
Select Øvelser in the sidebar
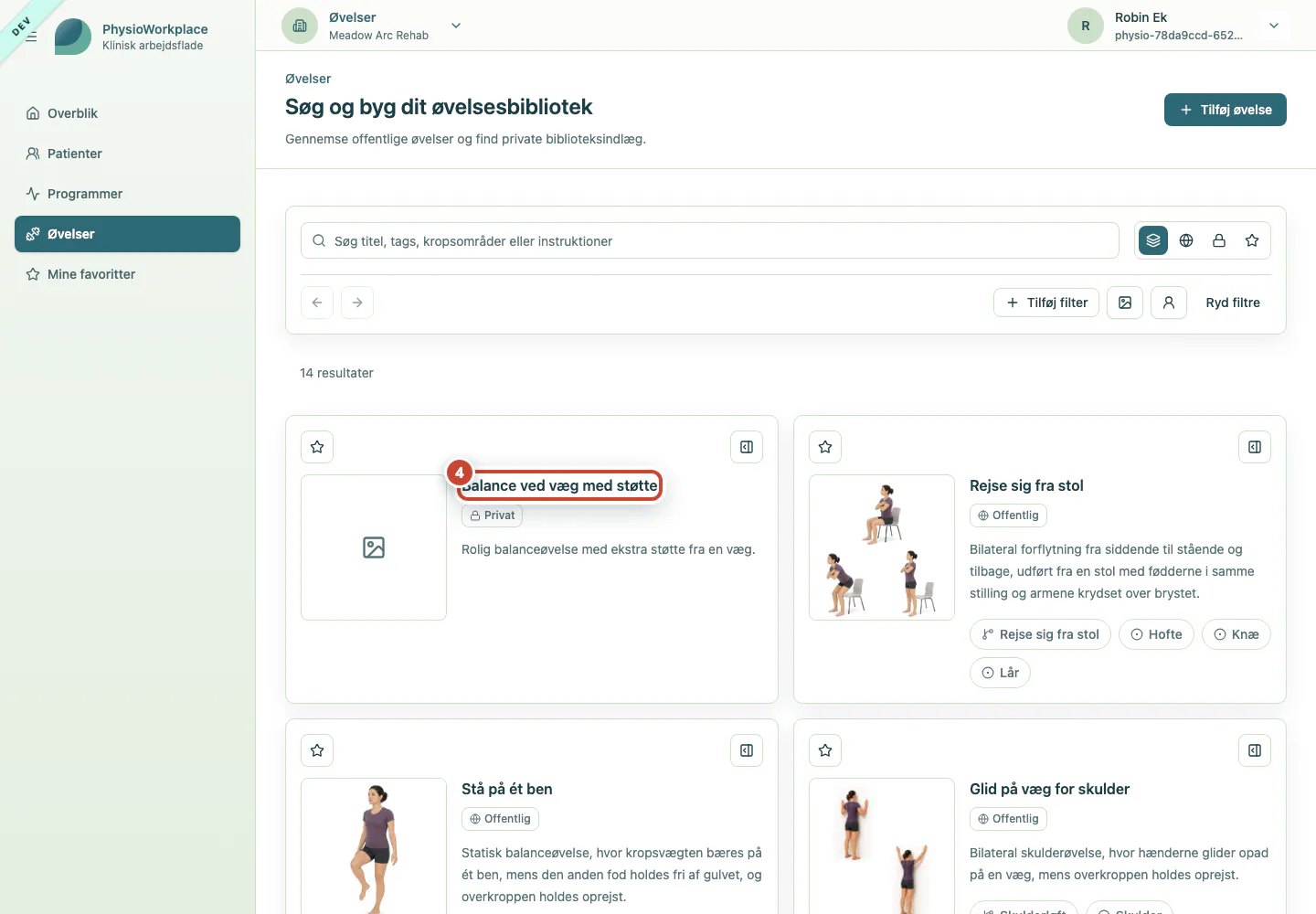coord(127,234)
